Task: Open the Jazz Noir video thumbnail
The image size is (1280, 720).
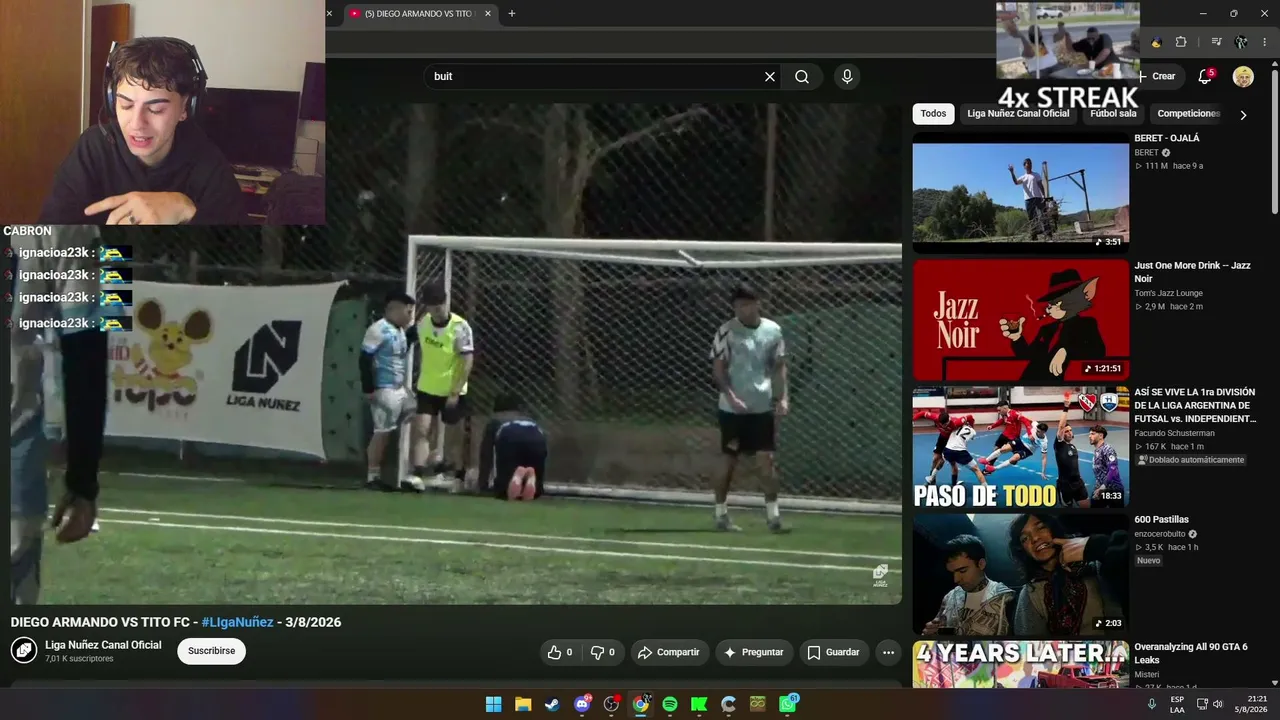Action: click(x=1020, y=320)
